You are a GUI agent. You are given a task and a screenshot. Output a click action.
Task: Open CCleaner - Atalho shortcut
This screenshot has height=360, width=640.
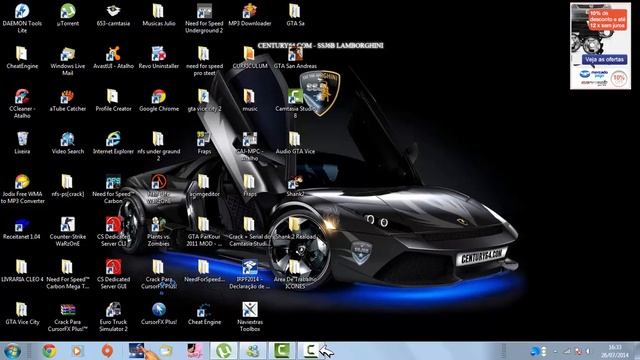(x=22, y=104)
